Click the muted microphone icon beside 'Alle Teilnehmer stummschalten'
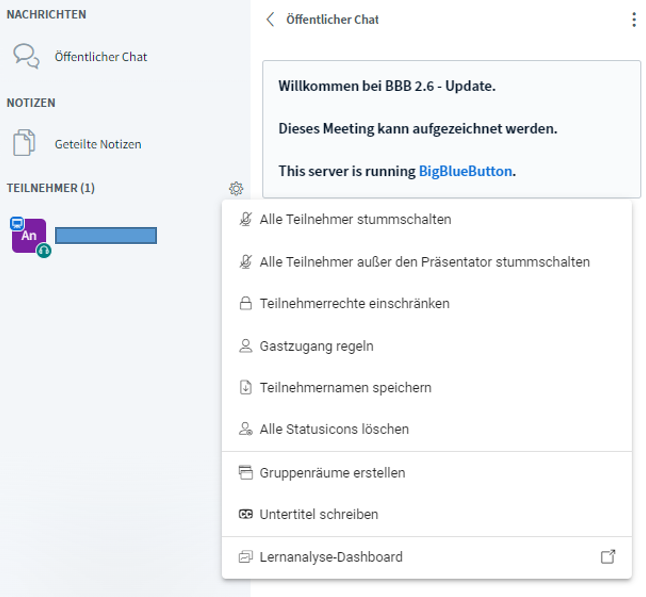The height and width of the screenshot is (597, 646). point(246,219)
